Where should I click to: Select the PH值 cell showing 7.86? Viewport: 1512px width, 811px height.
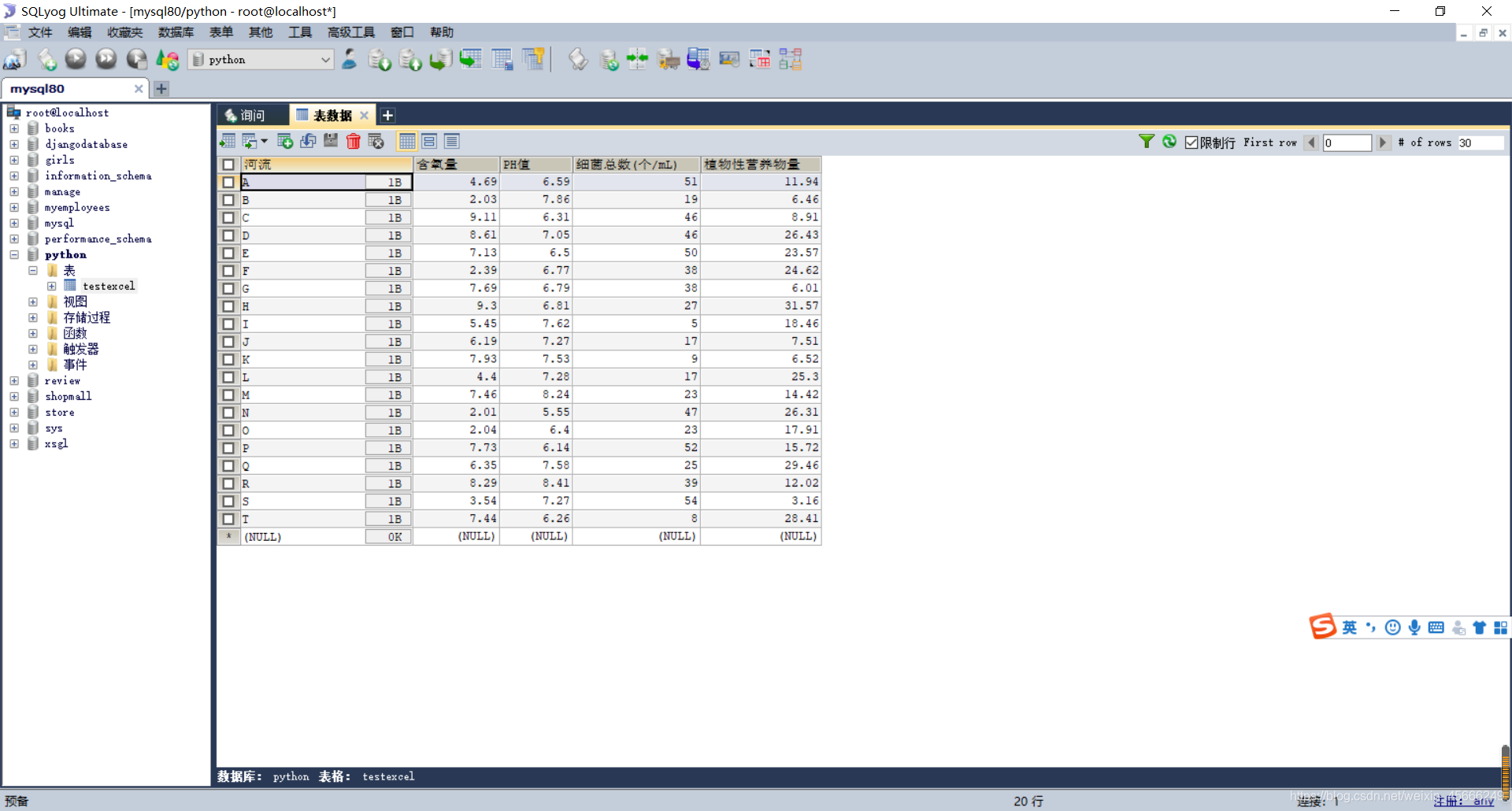[x=535, y=200]
